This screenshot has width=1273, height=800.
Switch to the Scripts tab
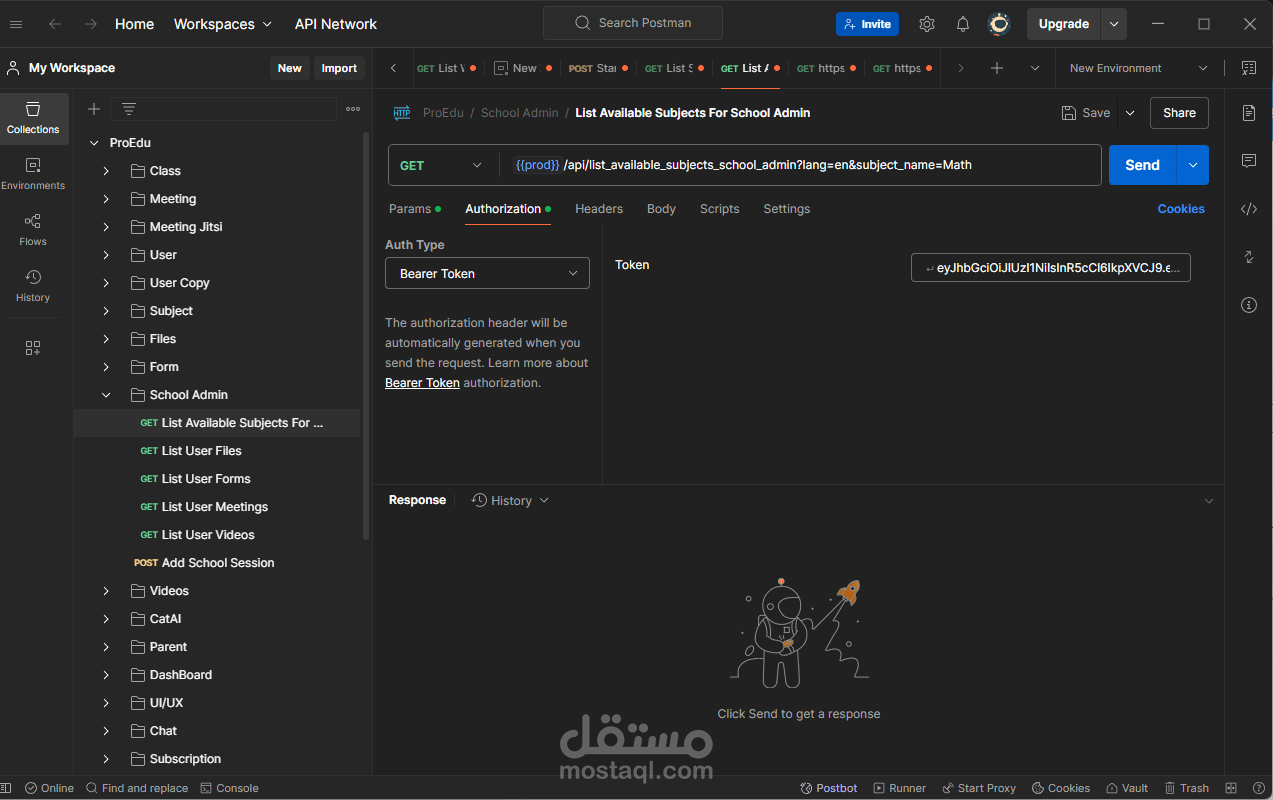[x=720, y=209]
